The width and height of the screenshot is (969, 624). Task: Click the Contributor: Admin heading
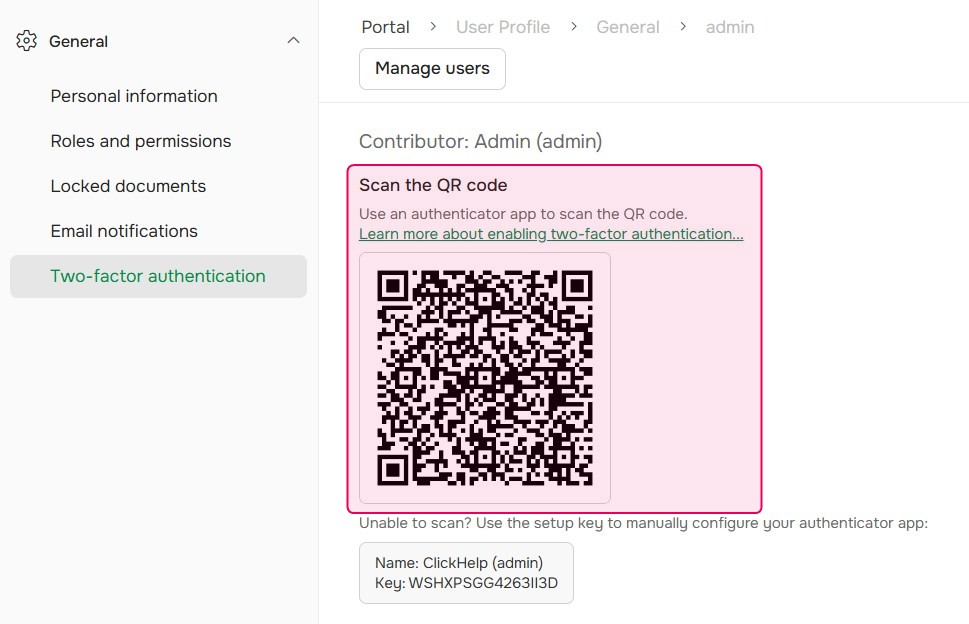pyautogui.click(x=480, y=141)
